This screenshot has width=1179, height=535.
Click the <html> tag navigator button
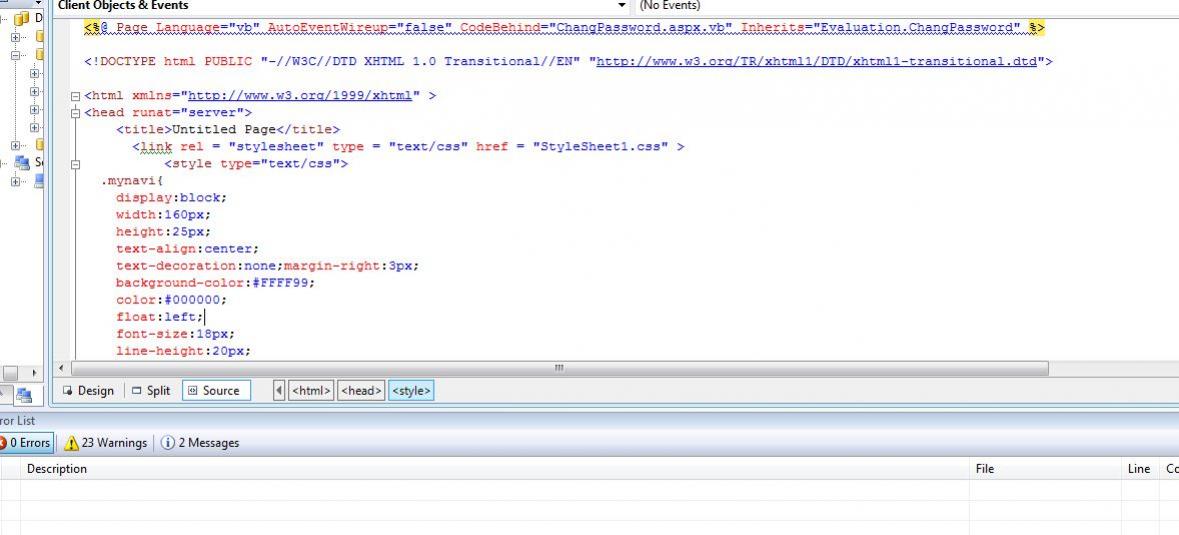[x=311, y=391]
